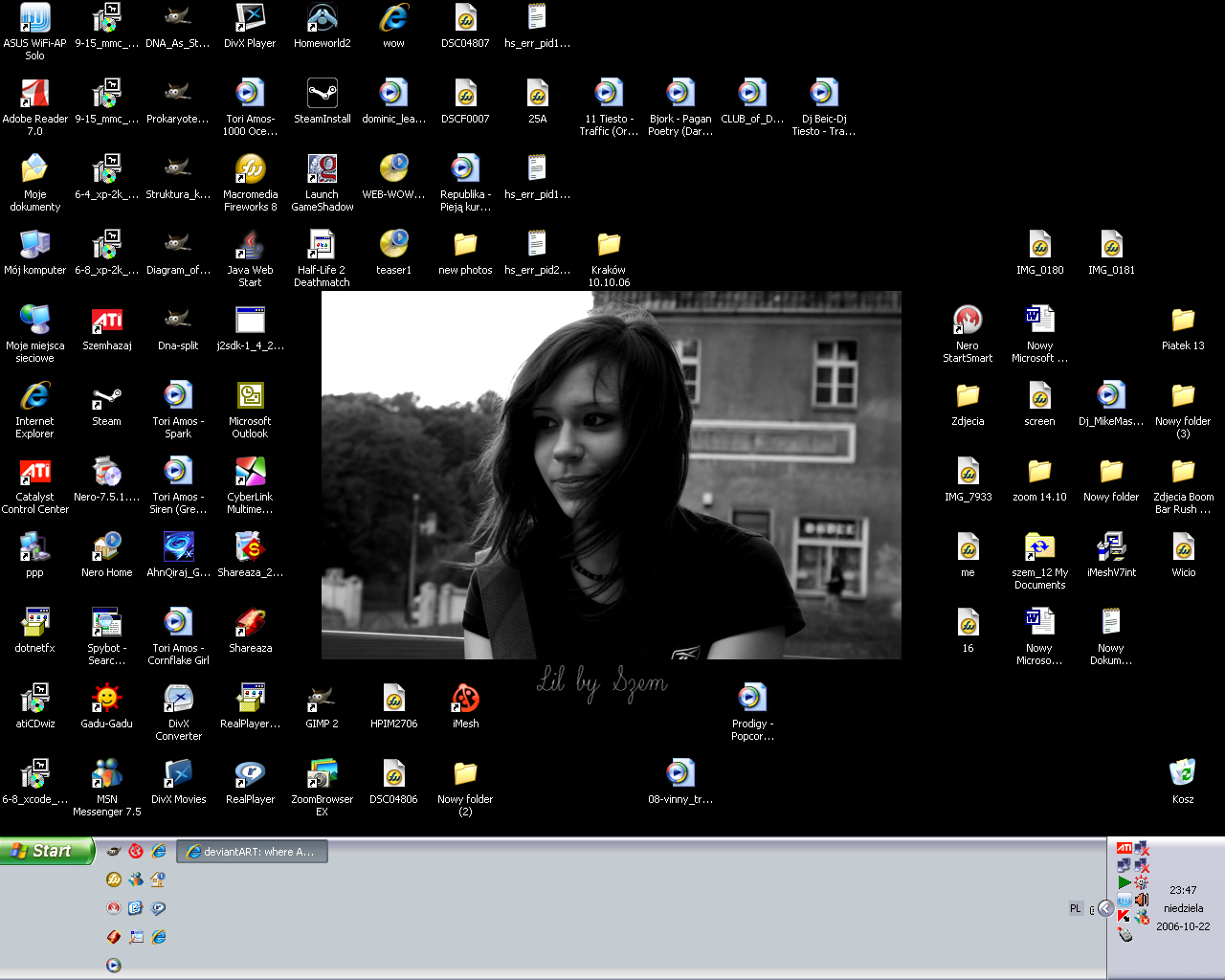
Task: Launch Macromedia Fireworks 8 desktop shortcut
Action: tap(250, 182)
